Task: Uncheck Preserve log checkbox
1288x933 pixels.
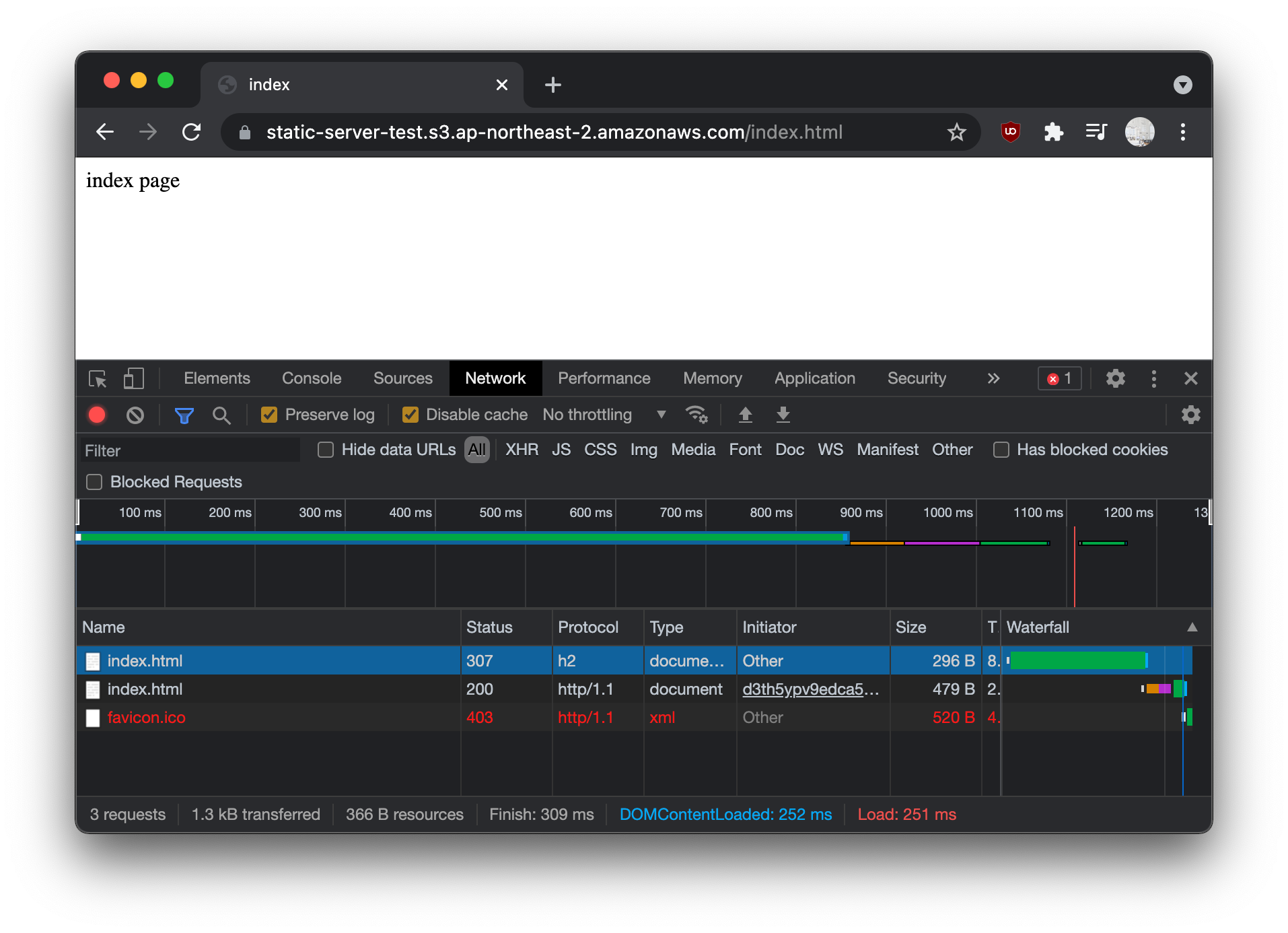Action: pos(269,415)
